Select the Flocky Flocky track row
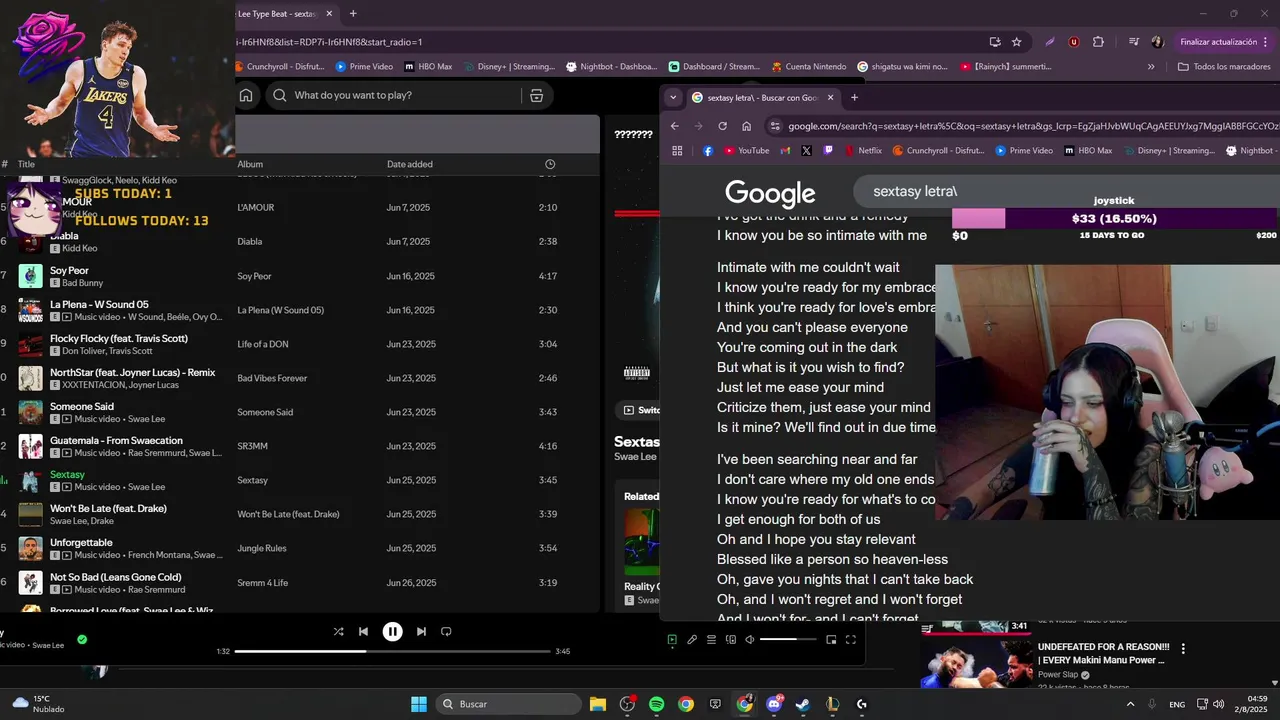The height and width of the screenshot is (720, 1280). [x=300, y=344]
